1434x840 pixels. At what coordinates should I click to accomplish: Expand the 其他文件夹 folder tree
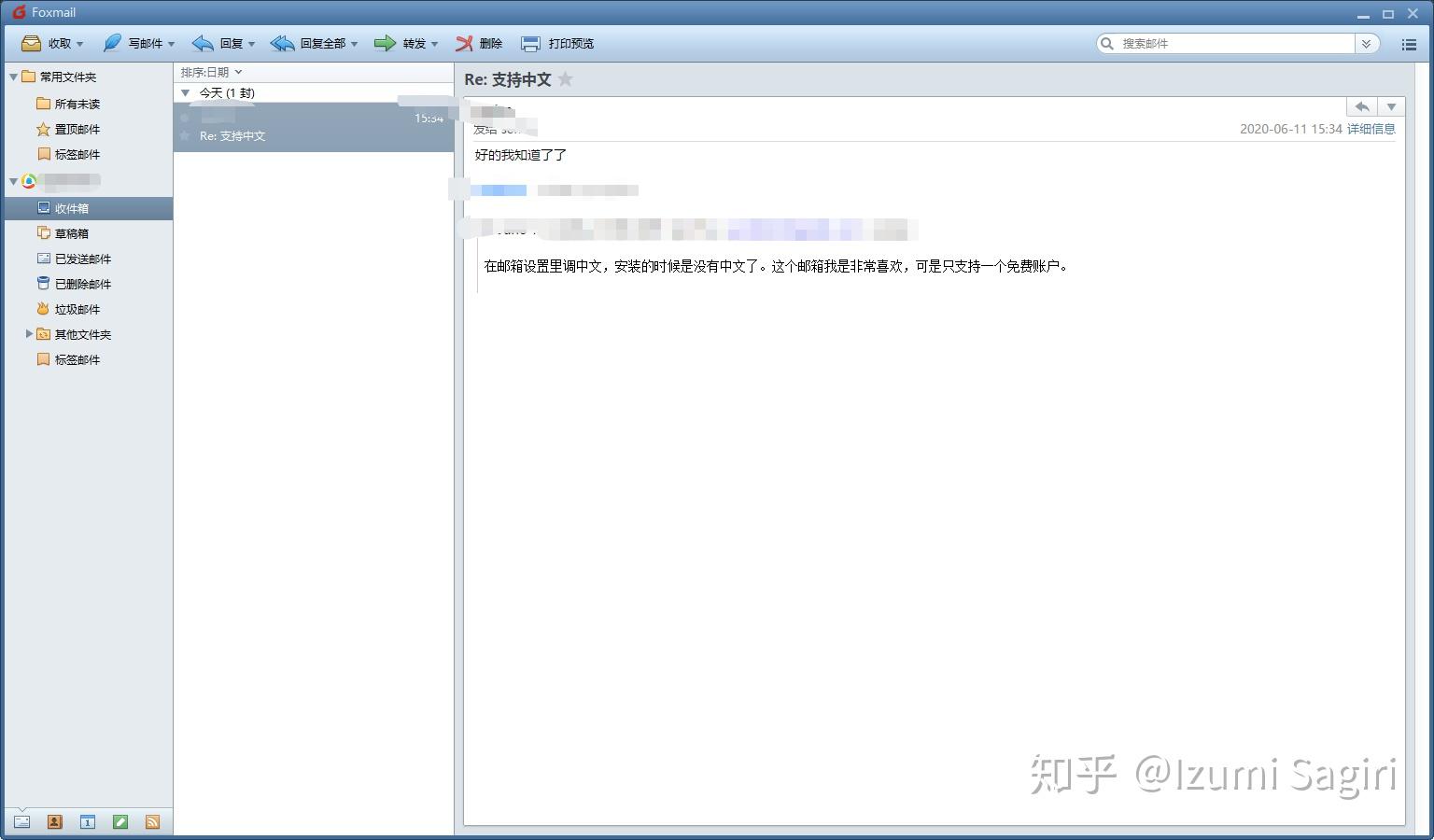[x=28, y=334]
